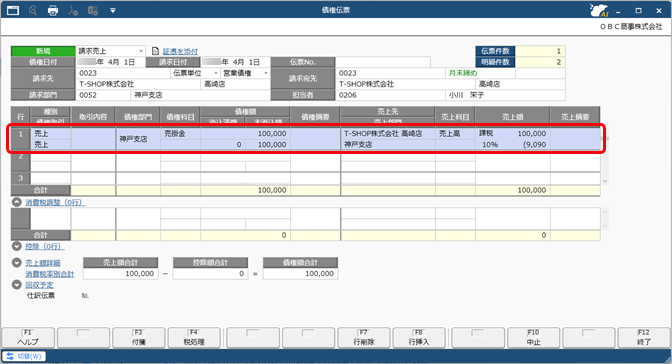The width and height of the screenshot is (672, 364).
Task: Click the AI cloud assistant icon
Action: point(599,10)
